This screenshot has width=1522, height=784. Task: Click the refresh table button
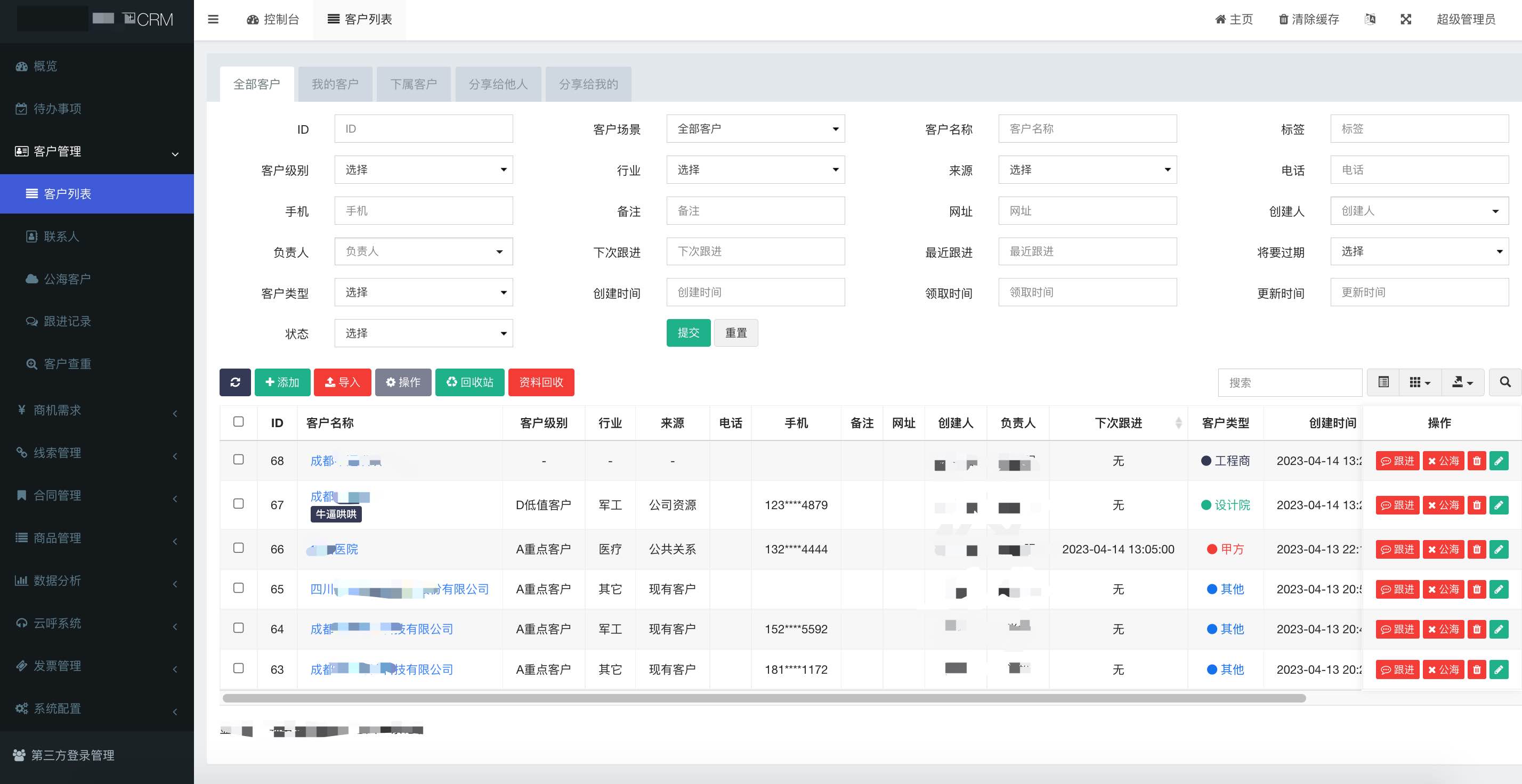point(235,382)
